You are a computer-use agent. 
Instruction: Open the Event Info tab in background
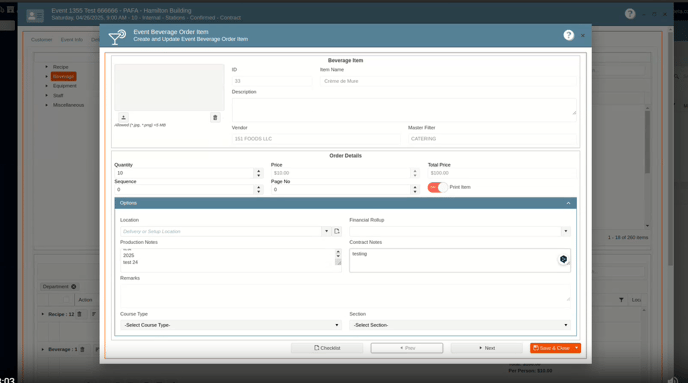(72, 39)
